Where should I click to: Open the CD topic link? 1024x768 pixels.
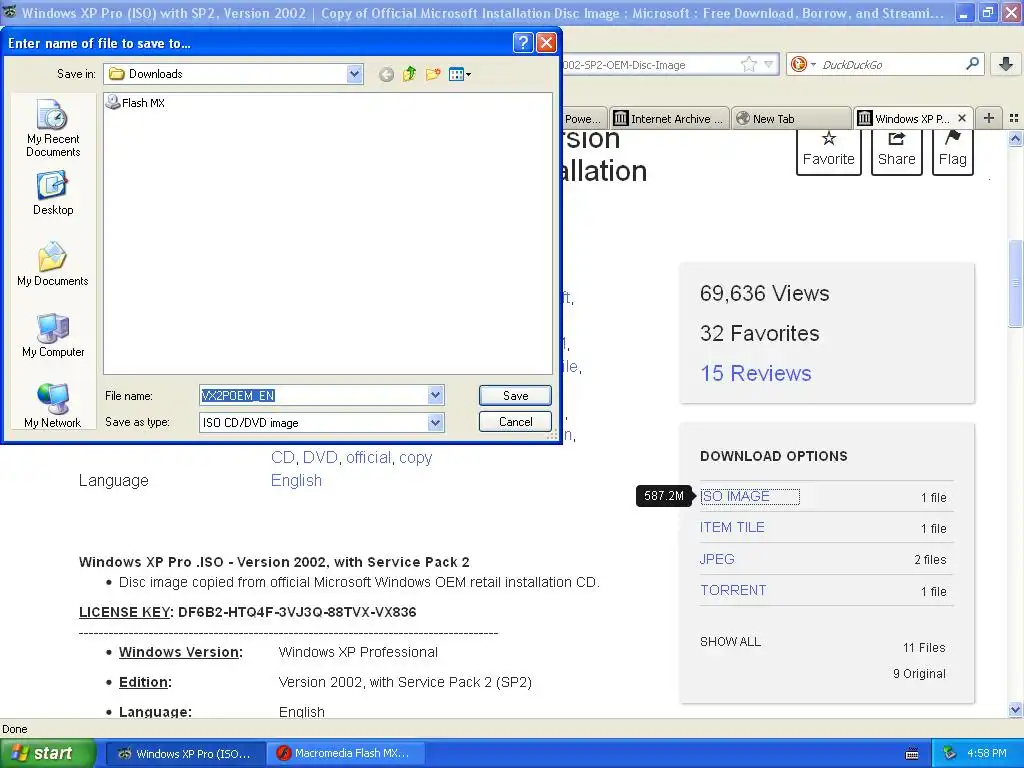pos(282,458)
